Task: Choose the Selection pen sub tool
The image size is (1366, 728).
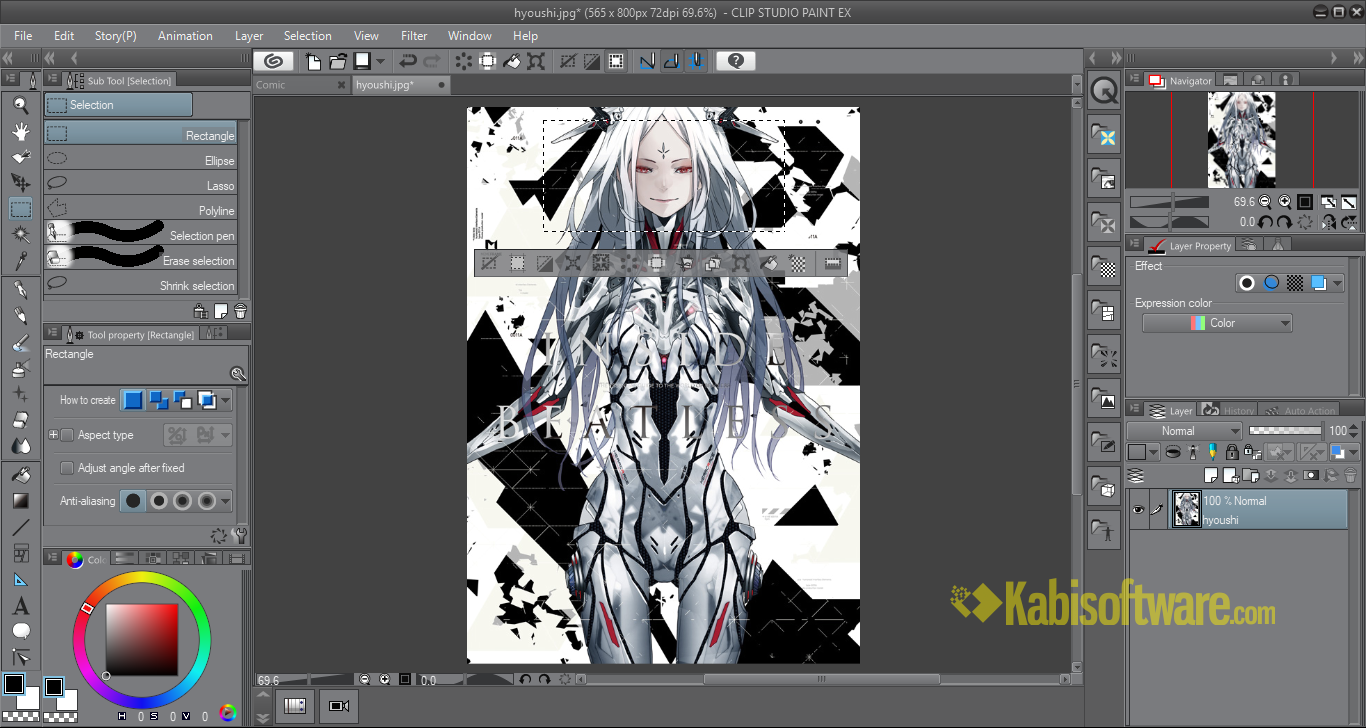Action: pyautogui.click(x=141, y=234)
